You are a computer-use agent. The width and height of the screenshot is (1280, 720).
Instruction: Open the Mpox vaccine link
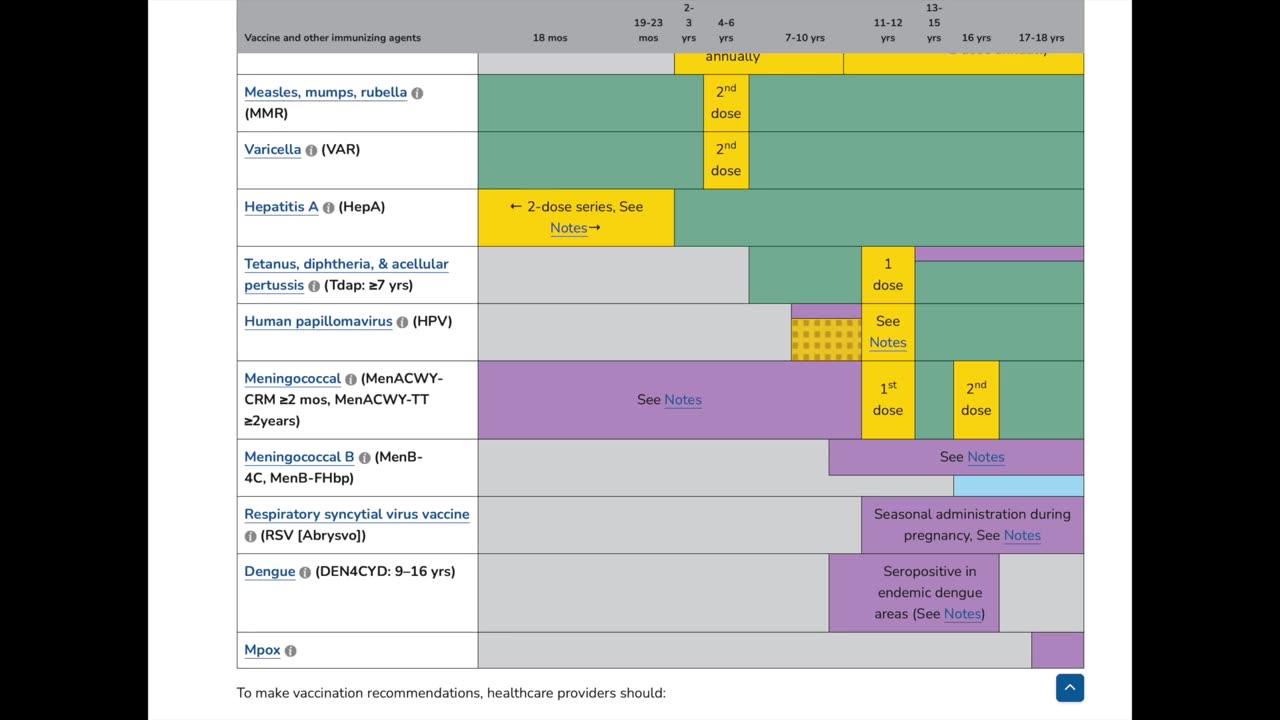point(262,650)
